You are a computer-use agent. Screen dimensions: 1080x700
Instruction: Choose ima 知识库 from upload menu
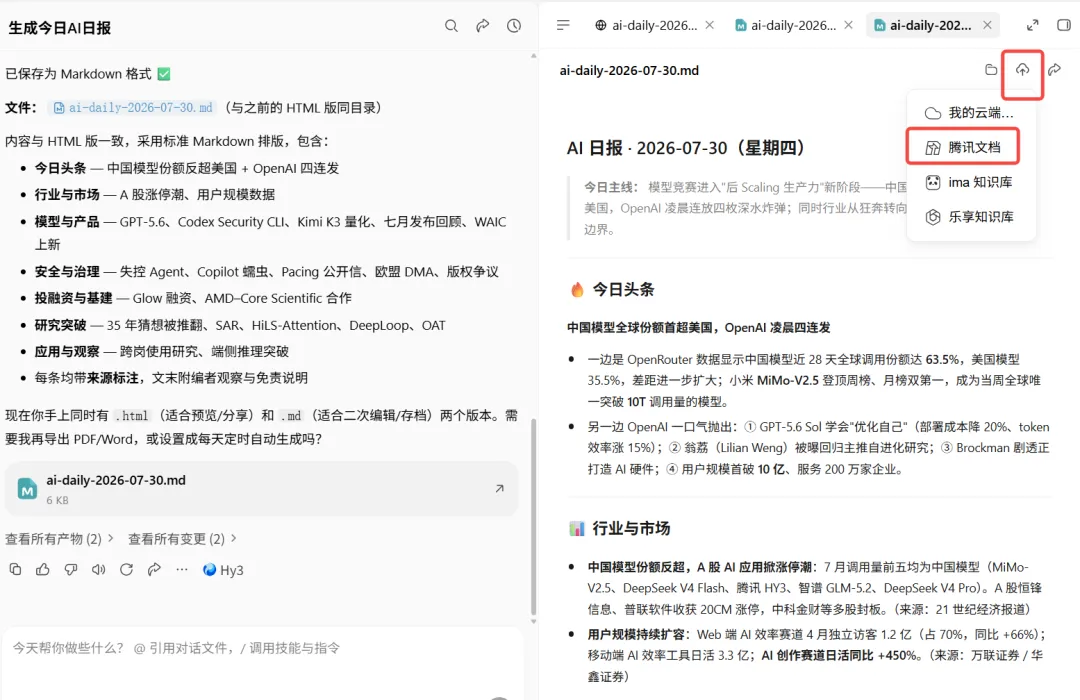(970, 182)
